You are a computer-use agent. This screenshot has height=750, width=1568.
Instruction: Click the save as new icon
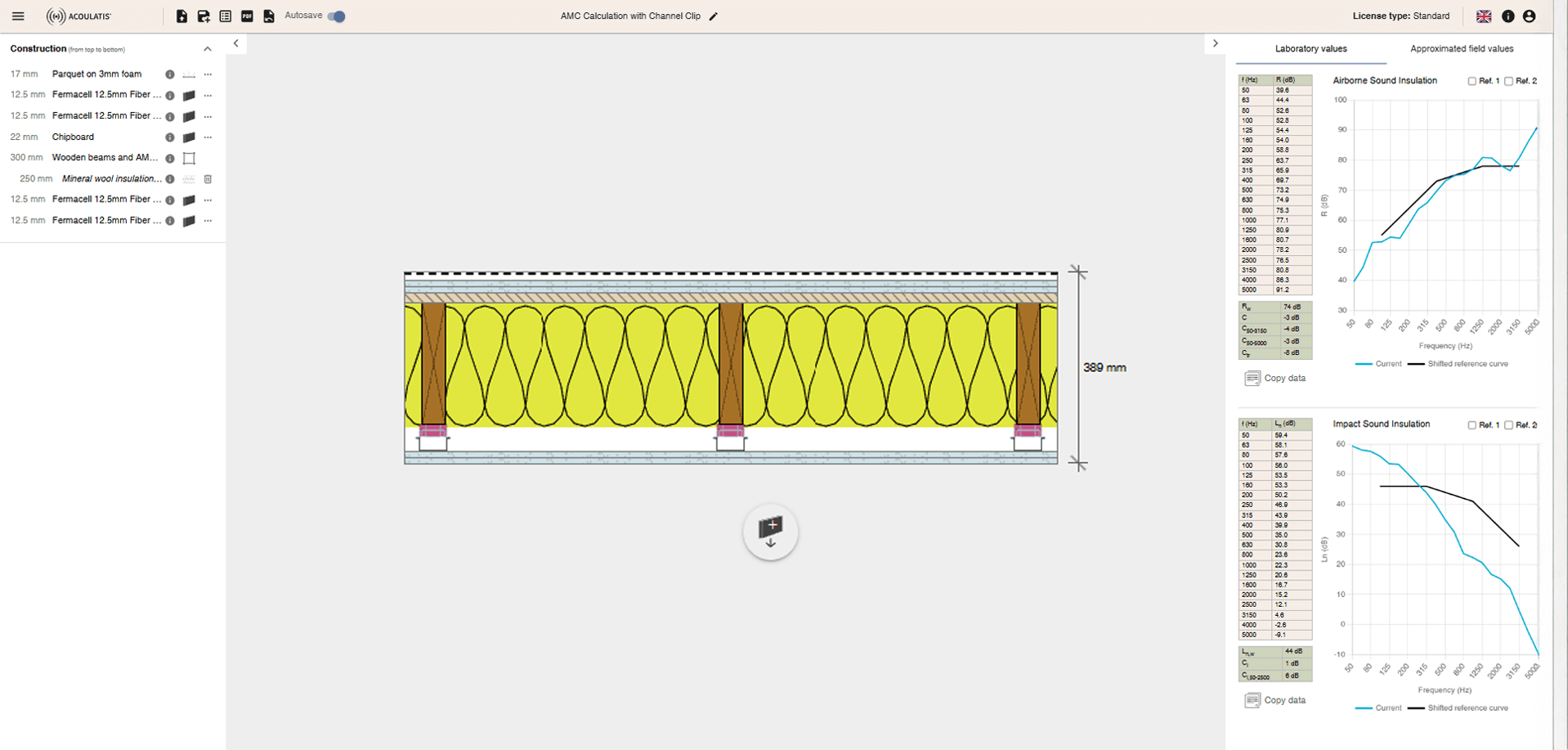click(x=204, y=16)
